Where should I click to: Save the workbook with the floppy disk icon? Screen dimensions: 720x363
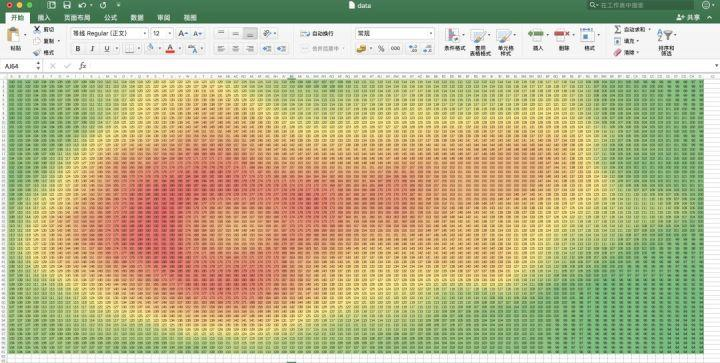67,5
